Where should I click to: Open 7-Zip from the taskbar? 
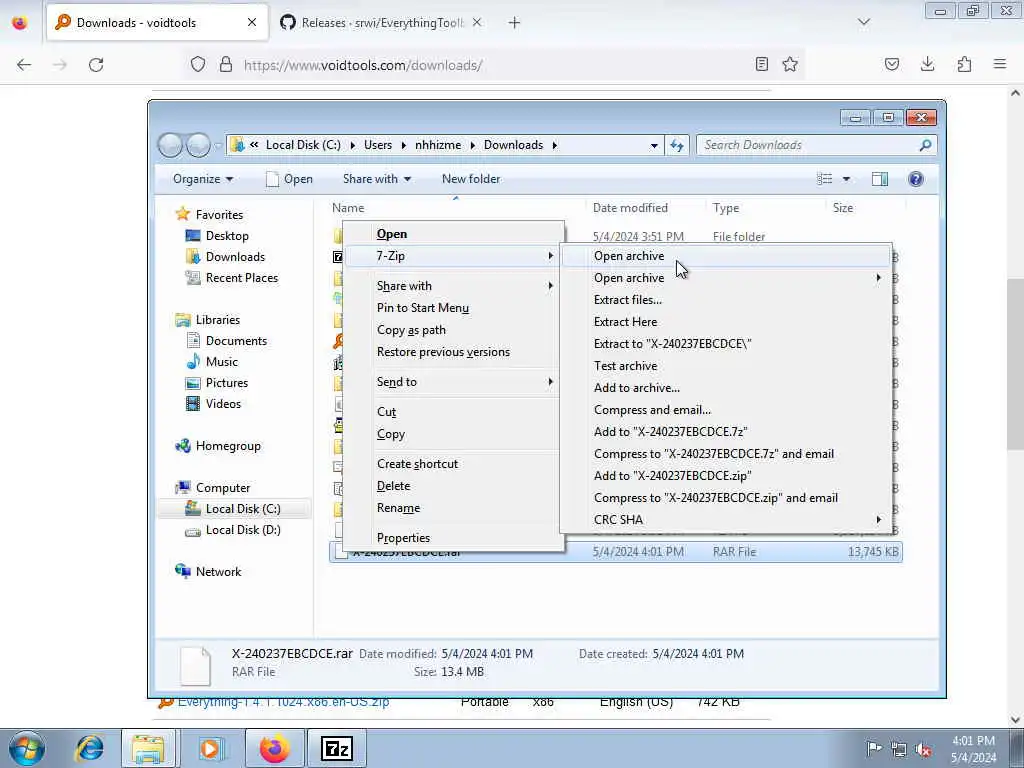[x=336, y=748]
